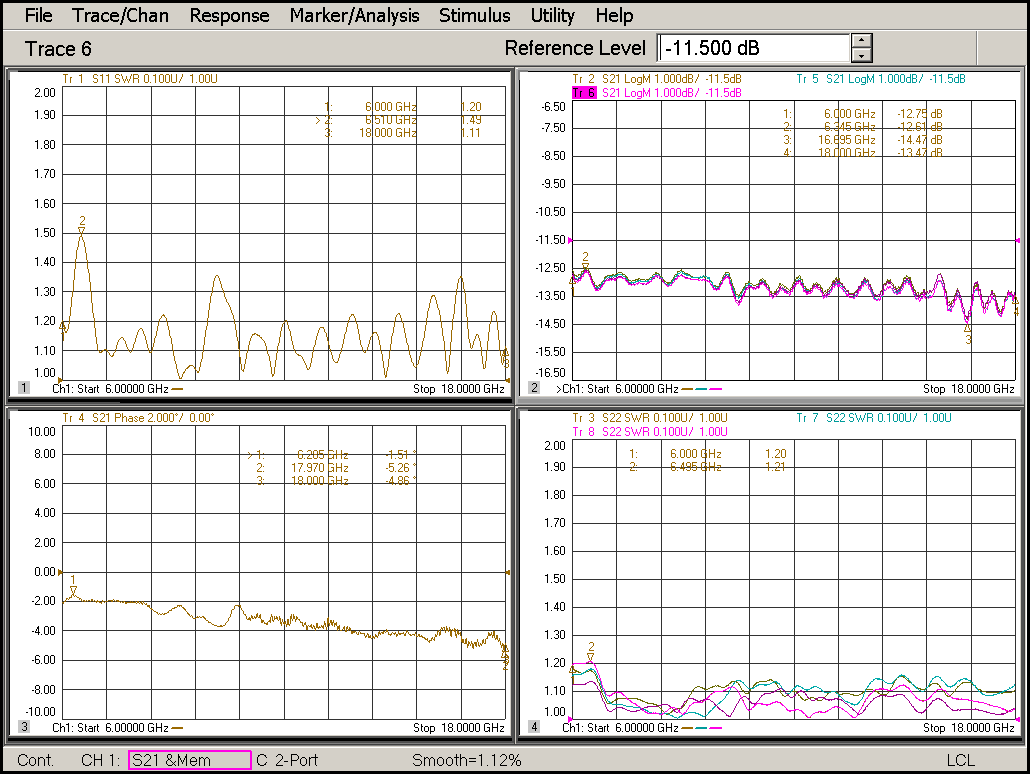Click marker 2 on S22 SWR trace
The image size is (1030, 774).
point(591,651)
